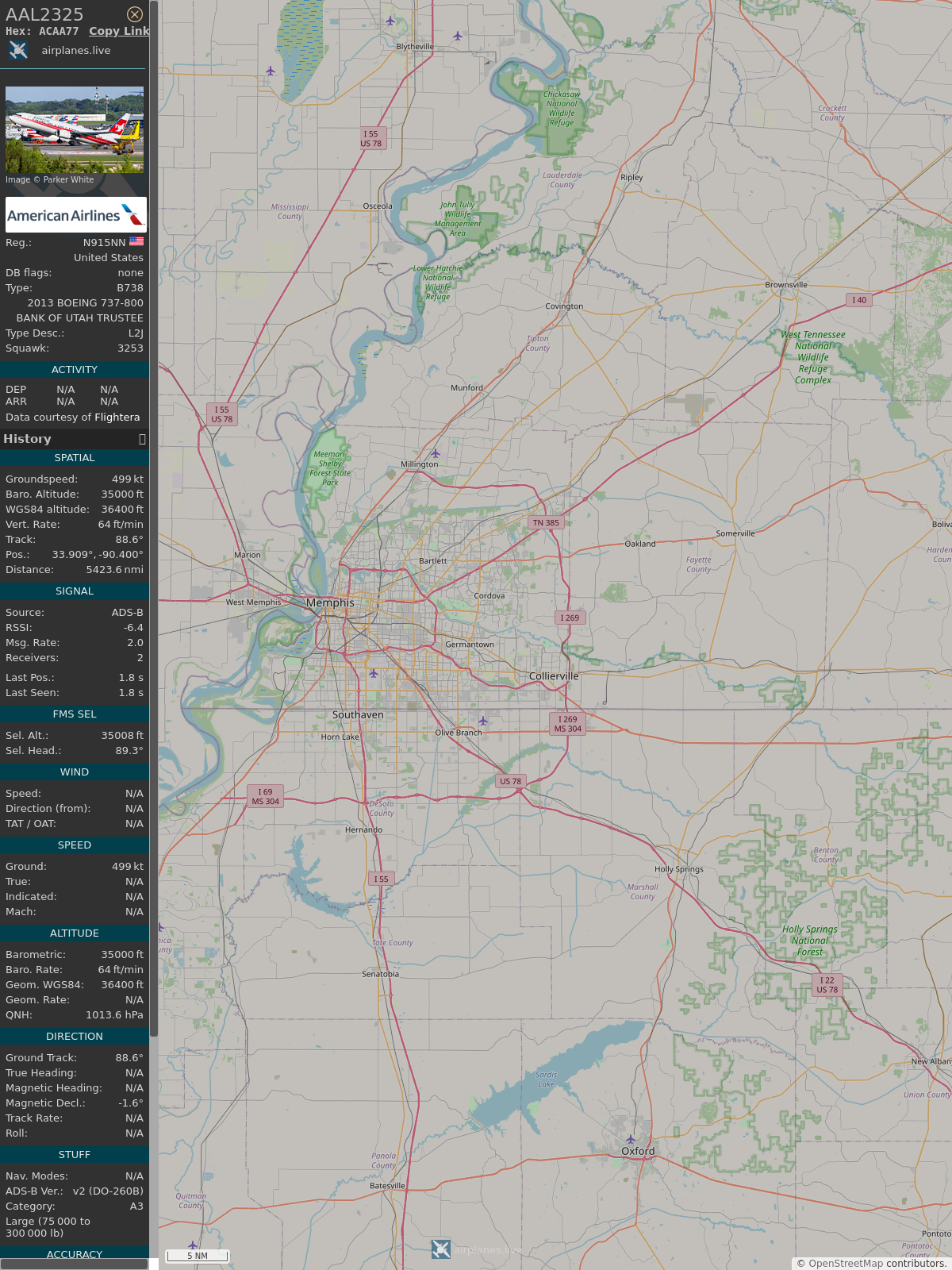Click the Southaven label on map
This screenshot has height=1270, width=952.
pyautogui.click(x=358, y=714)
